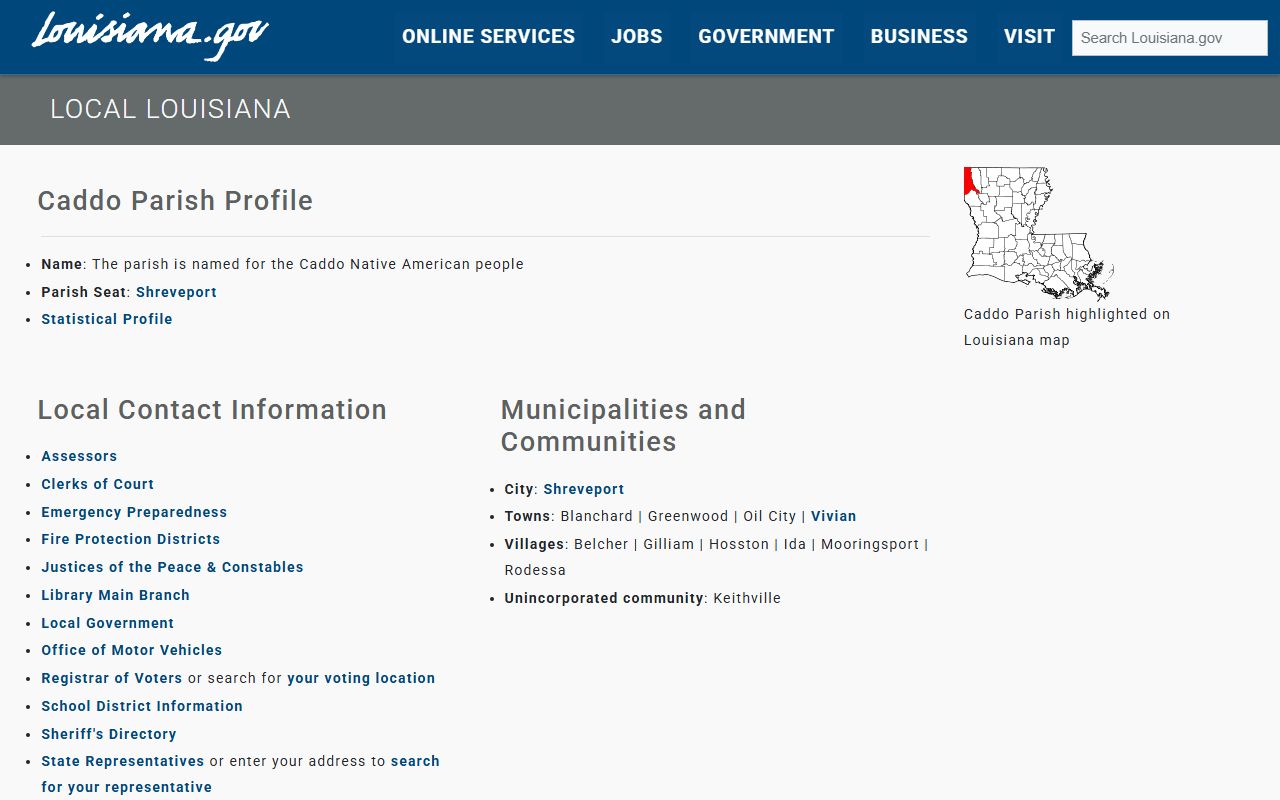Click the Gilliam village name
The width and height of the screenshot is (1280, 800).
(x=669, y=544)
